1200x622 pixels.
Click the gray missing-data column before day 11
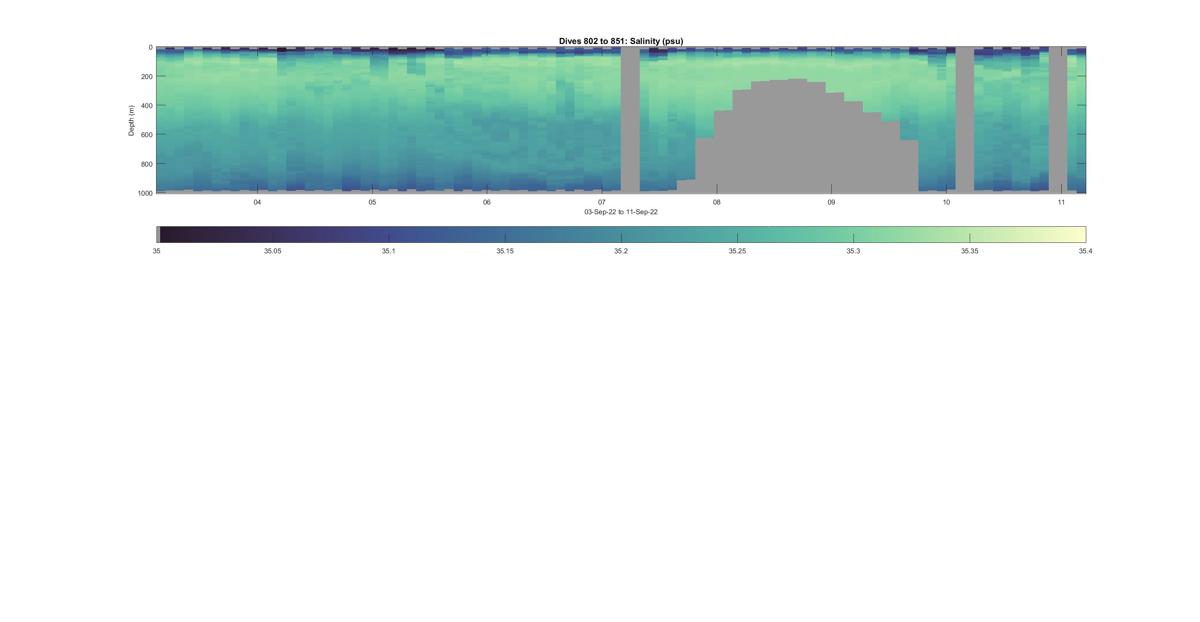pyautogui.click(x=1057, y=120)
